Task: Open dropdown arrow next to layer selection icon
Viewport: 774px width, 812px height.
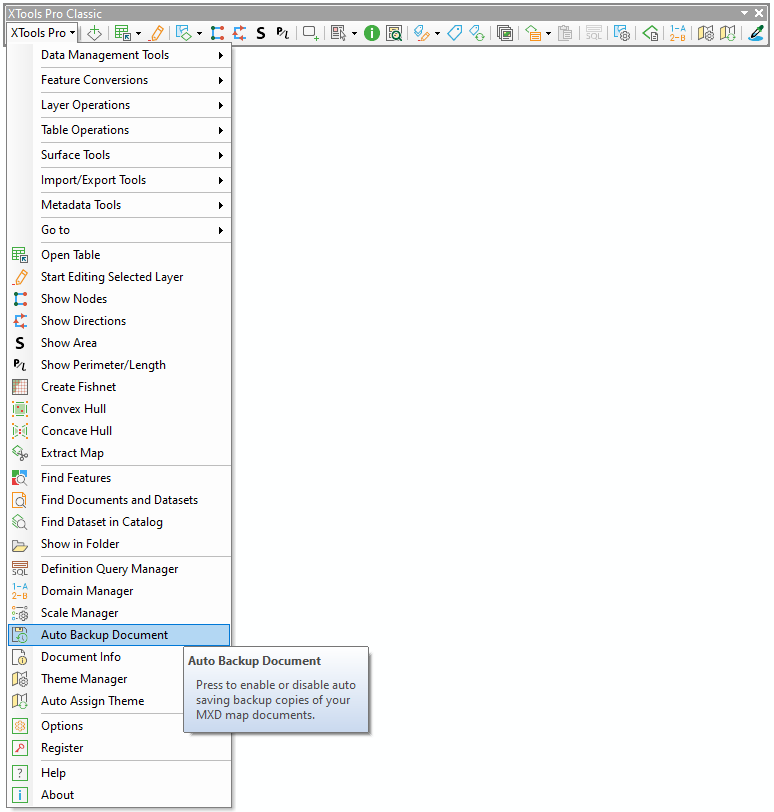Action: click(199, 33)
